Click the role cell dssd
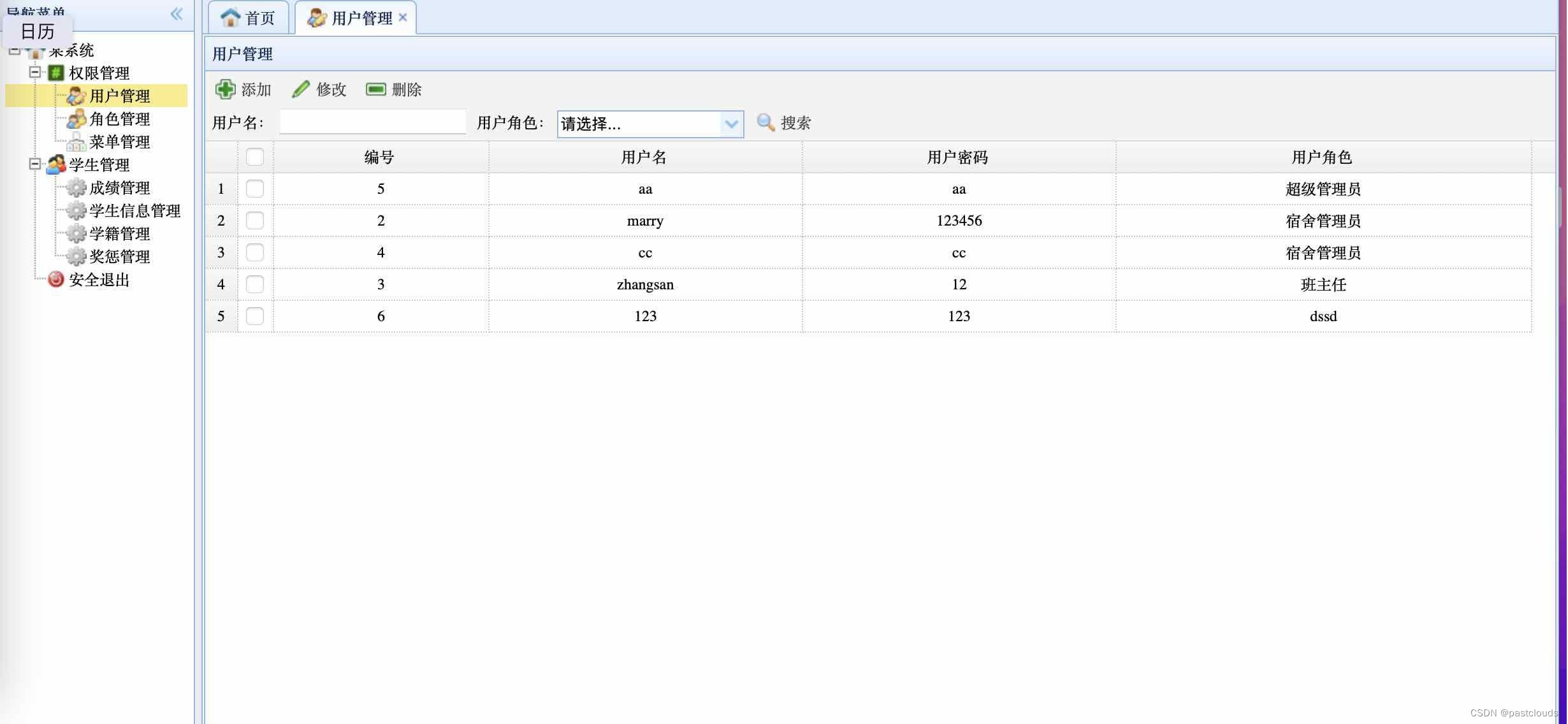 1323,316
